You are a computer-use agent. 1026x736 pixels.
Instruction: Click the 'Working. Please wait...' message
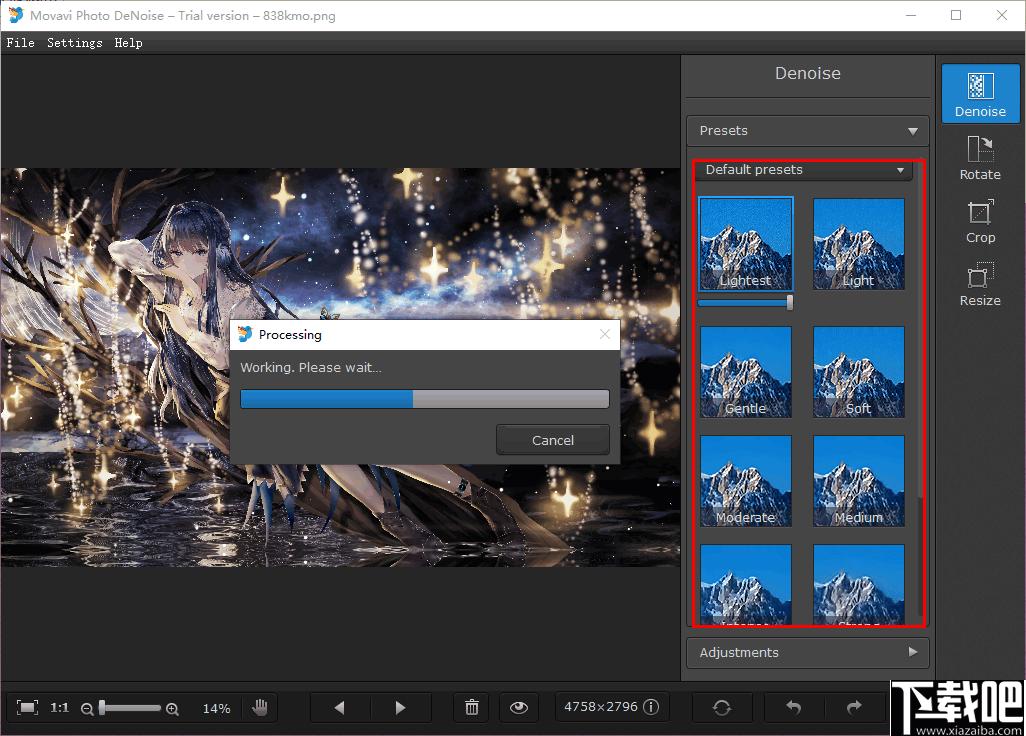click(311, 368)
